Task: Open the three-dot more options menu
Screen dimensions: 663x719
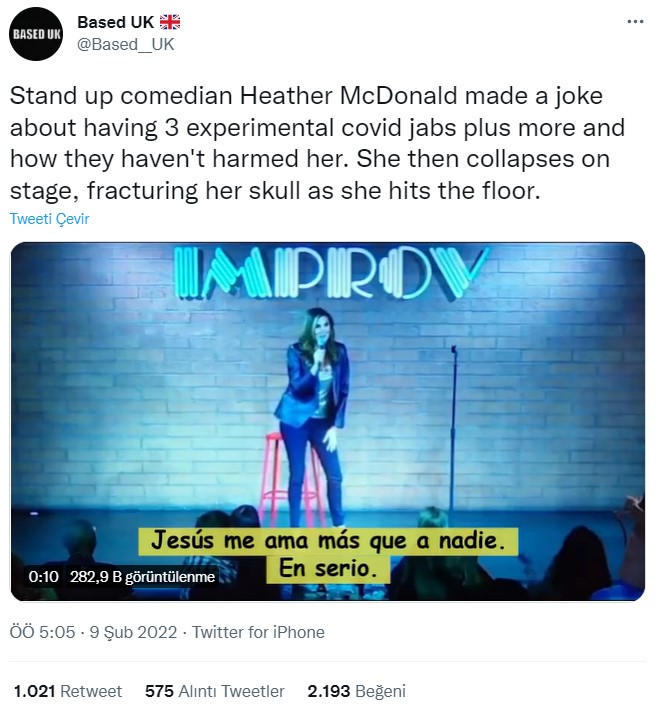Action: tap(635, 22)
